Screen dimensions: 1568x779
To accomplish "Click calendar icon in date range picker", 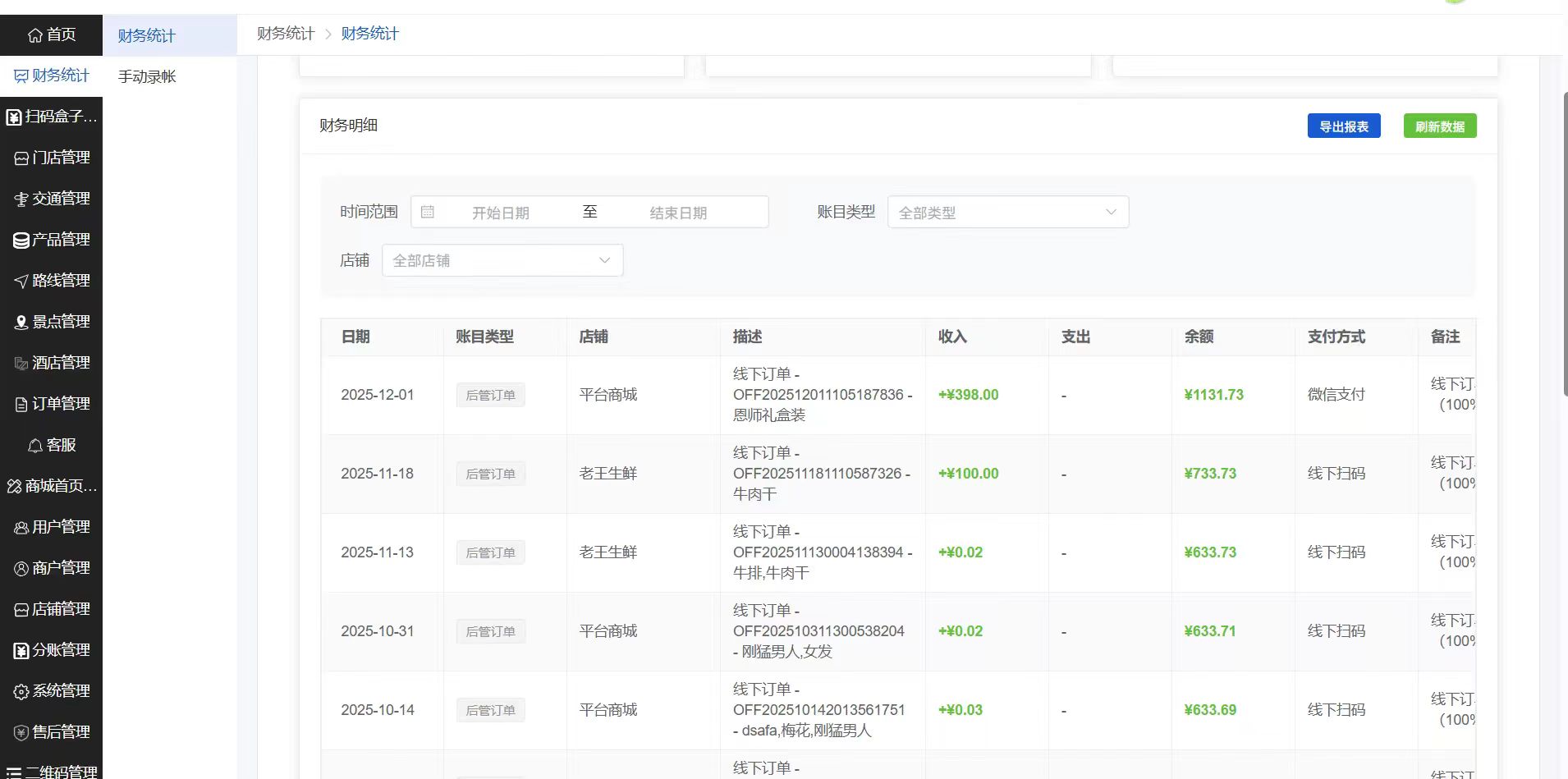I will [x=428, y=212].
